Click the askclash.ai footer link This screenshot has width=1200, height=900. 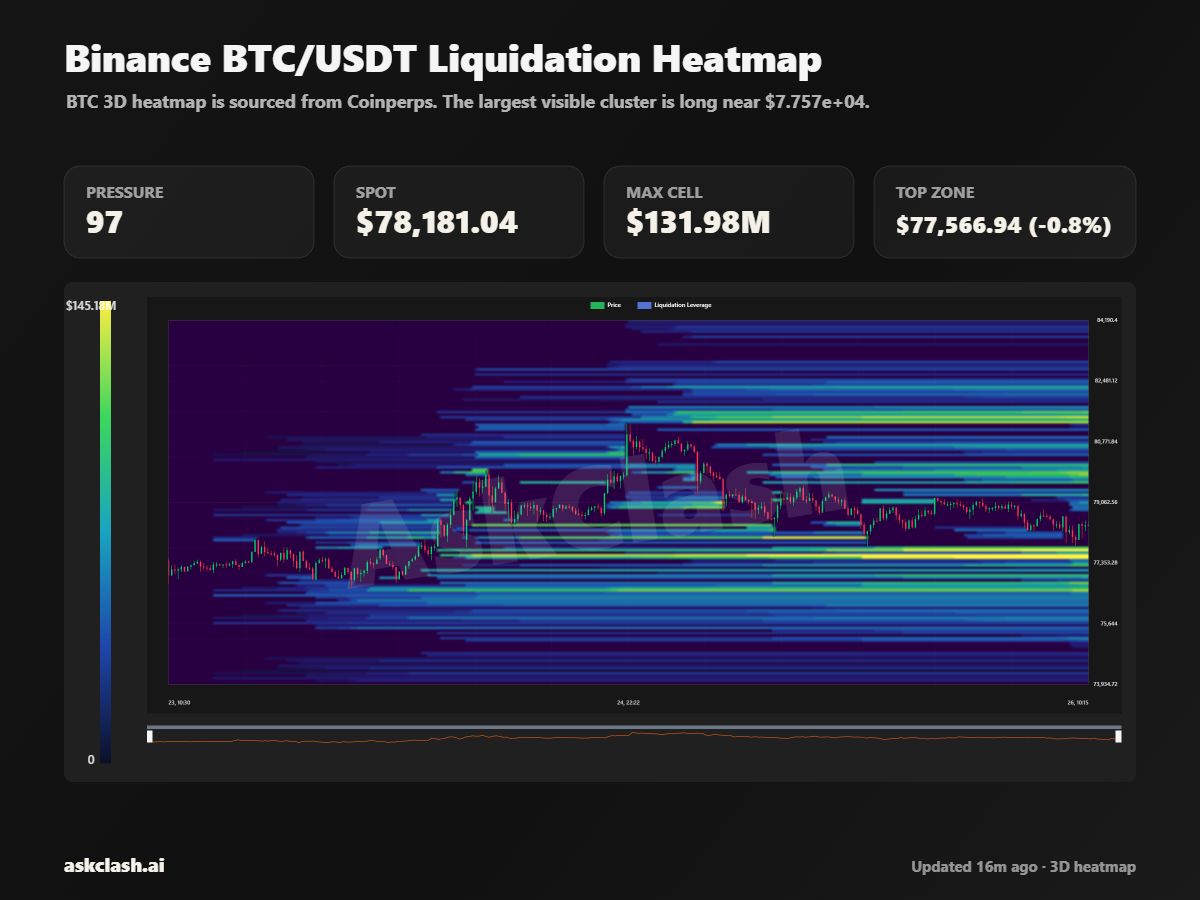[114, 866]
